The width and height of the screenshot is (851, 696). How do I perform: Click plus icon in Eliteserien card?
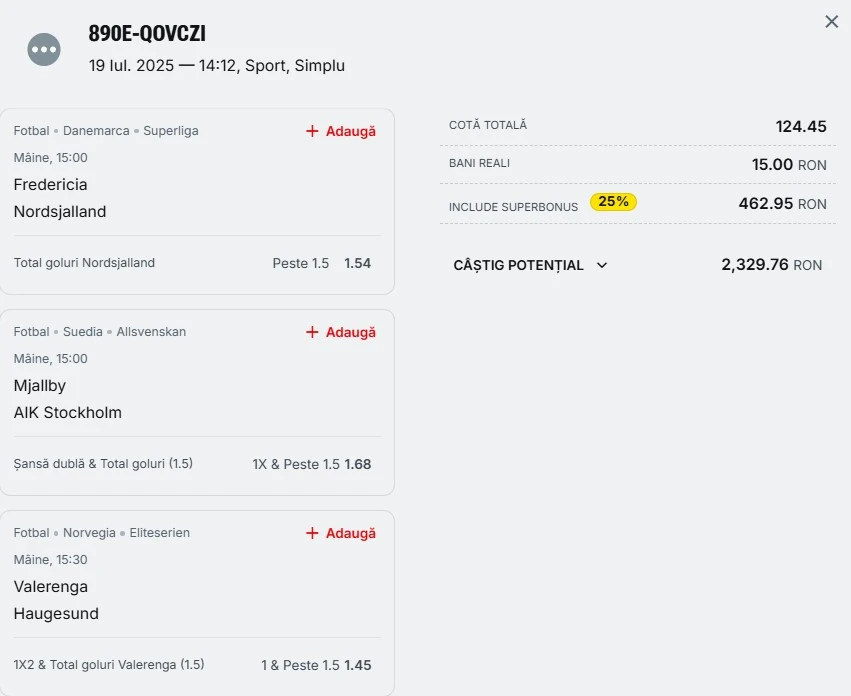312,533
